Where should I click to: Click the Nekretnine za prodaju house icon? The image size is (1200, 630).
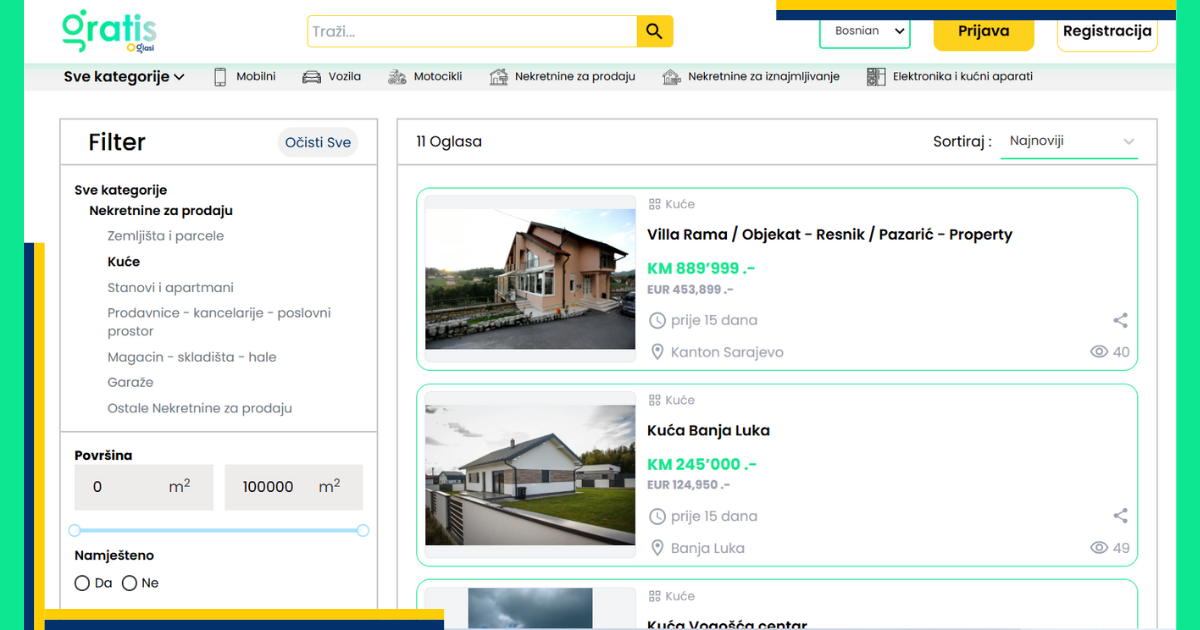(498, 76)
